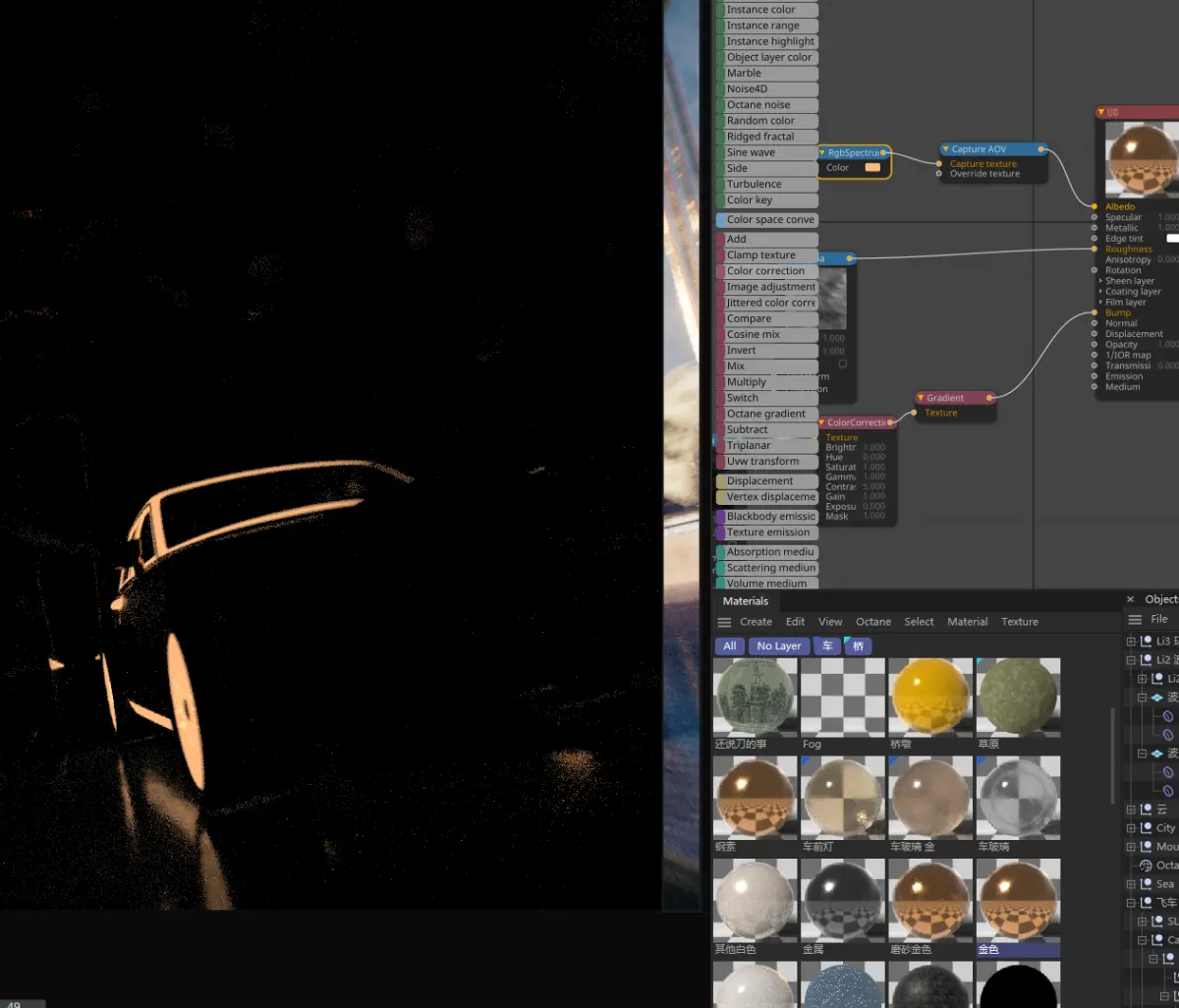Screen dimensions: 1179x1008
Task: Collapse the ColorCorrection node
Action: coord(821,422)
